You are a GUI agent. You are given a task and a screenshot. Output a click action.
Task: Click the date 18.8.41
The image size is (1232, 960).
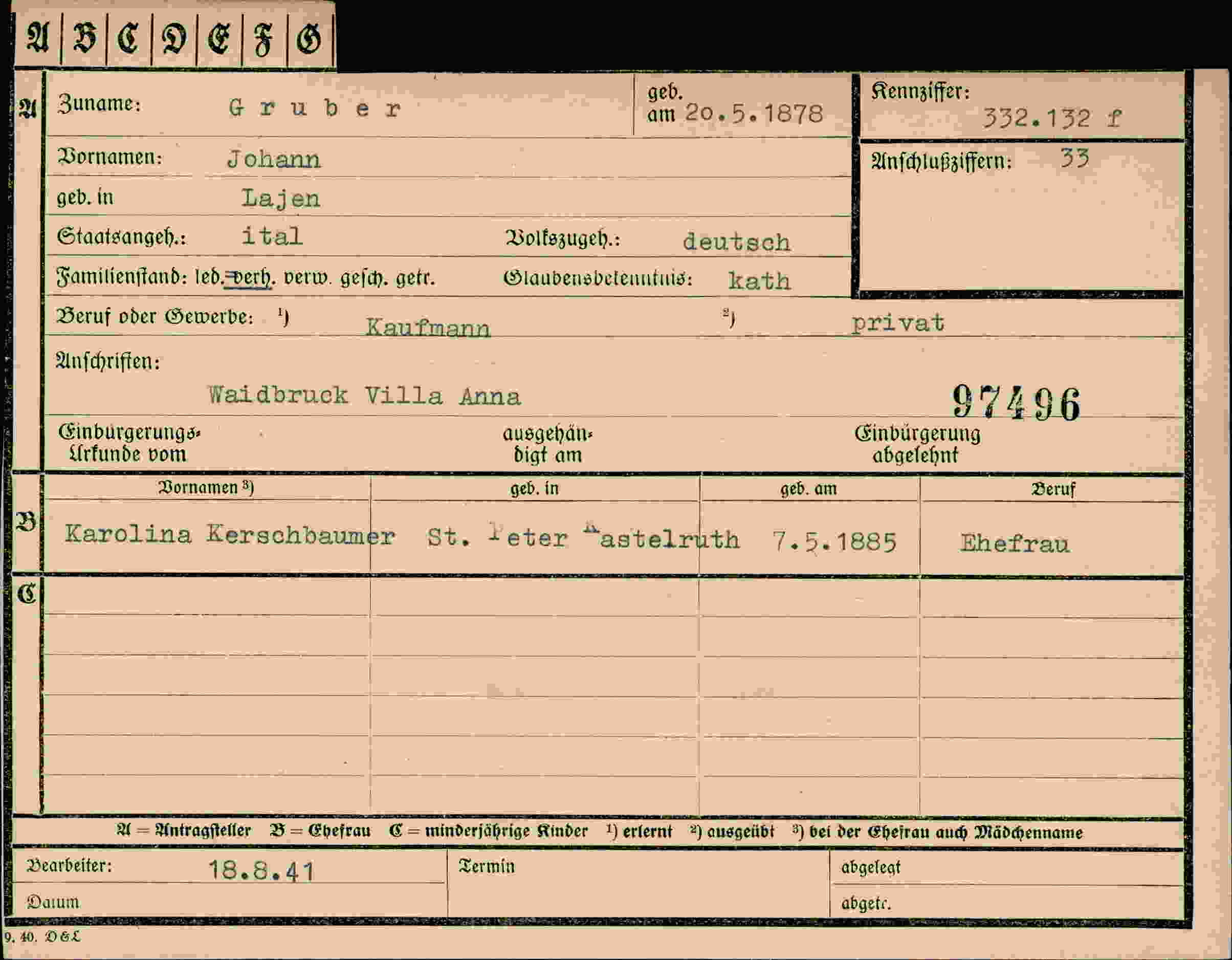[261, 871]
